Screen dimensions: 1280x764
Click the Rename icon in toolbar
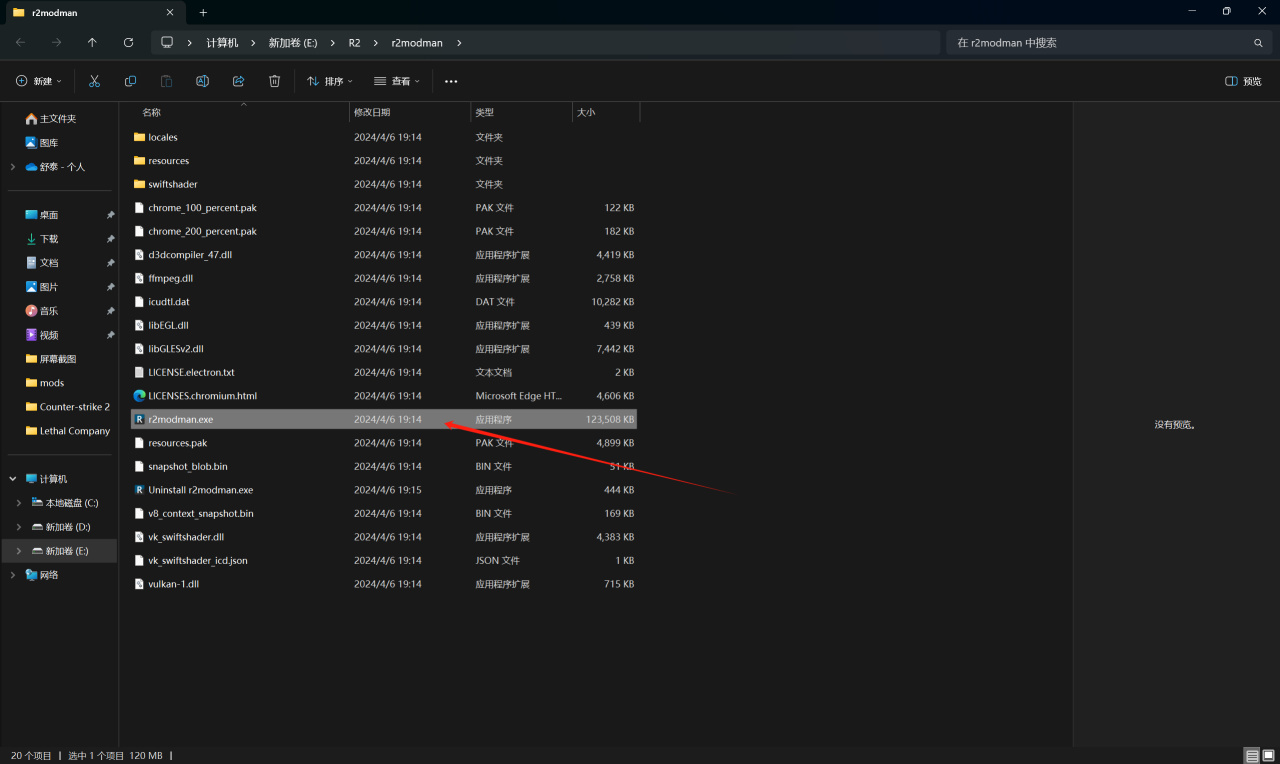(x=202, y=81)
